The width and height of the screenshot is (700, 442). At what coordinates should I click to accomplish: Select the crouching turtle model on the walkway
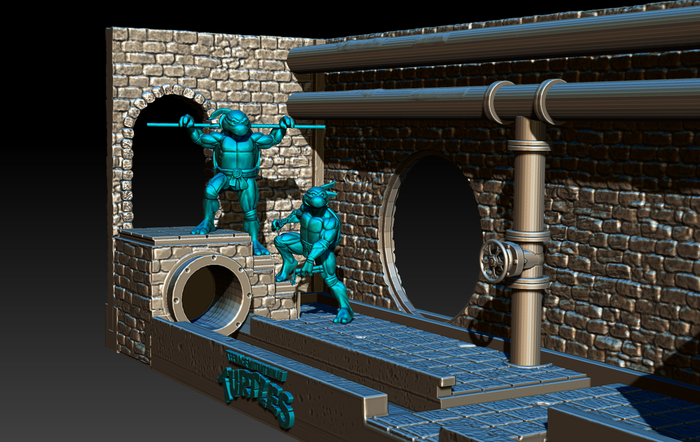point(312,252)
